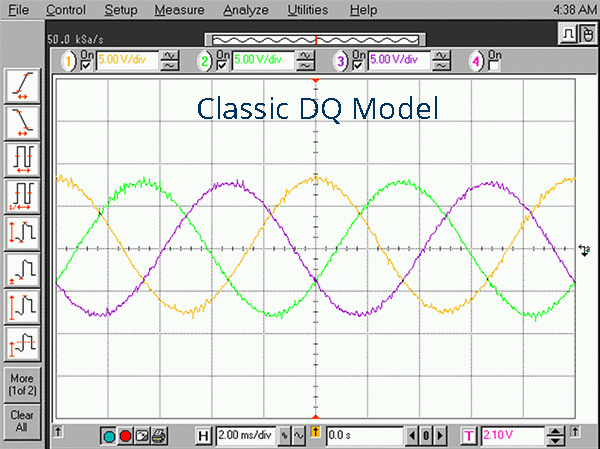Raise the trigger level using up arrow
The image size is (600, 449).
click(x=556, y=431)
